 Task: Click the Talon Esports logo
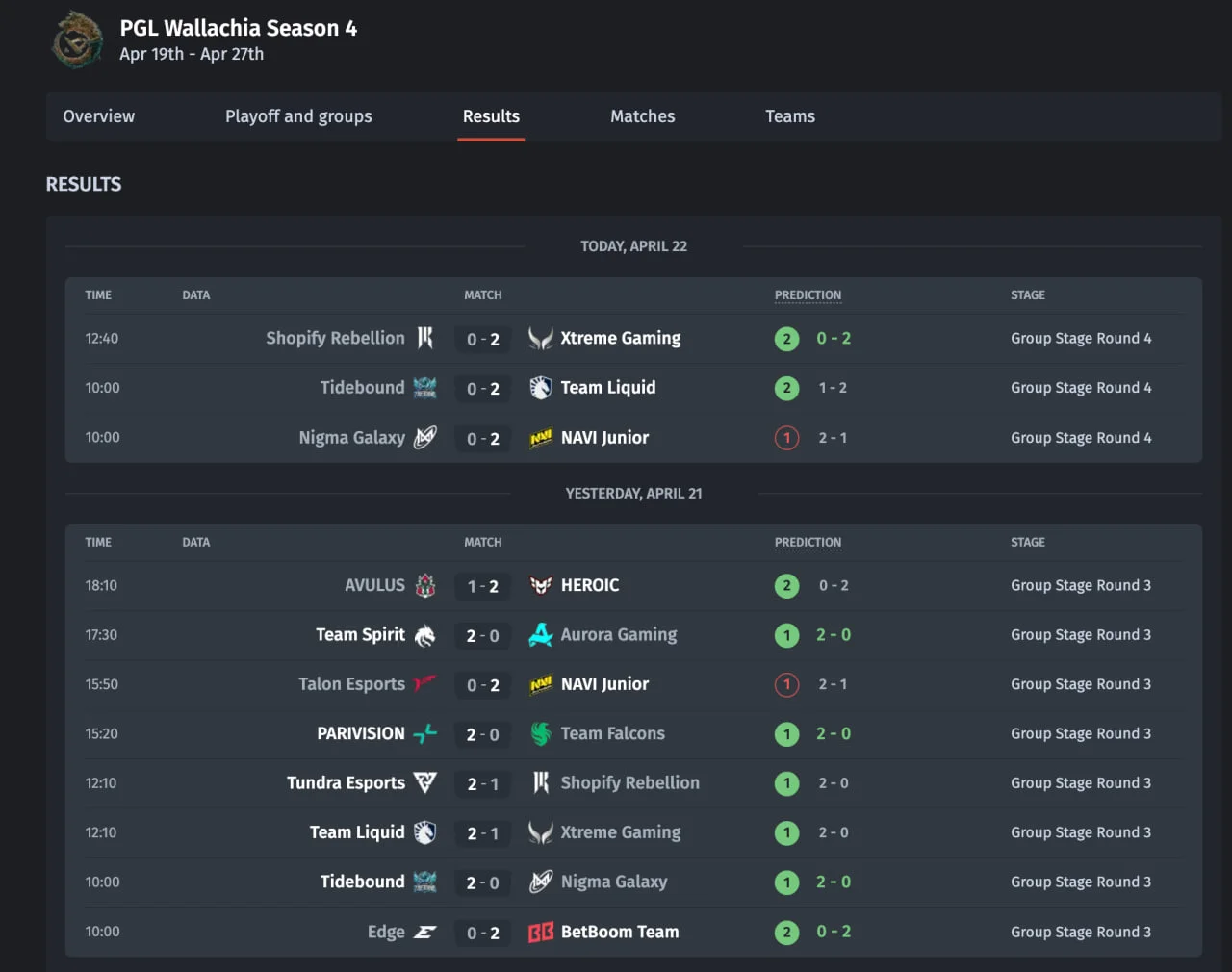point(424,684)
